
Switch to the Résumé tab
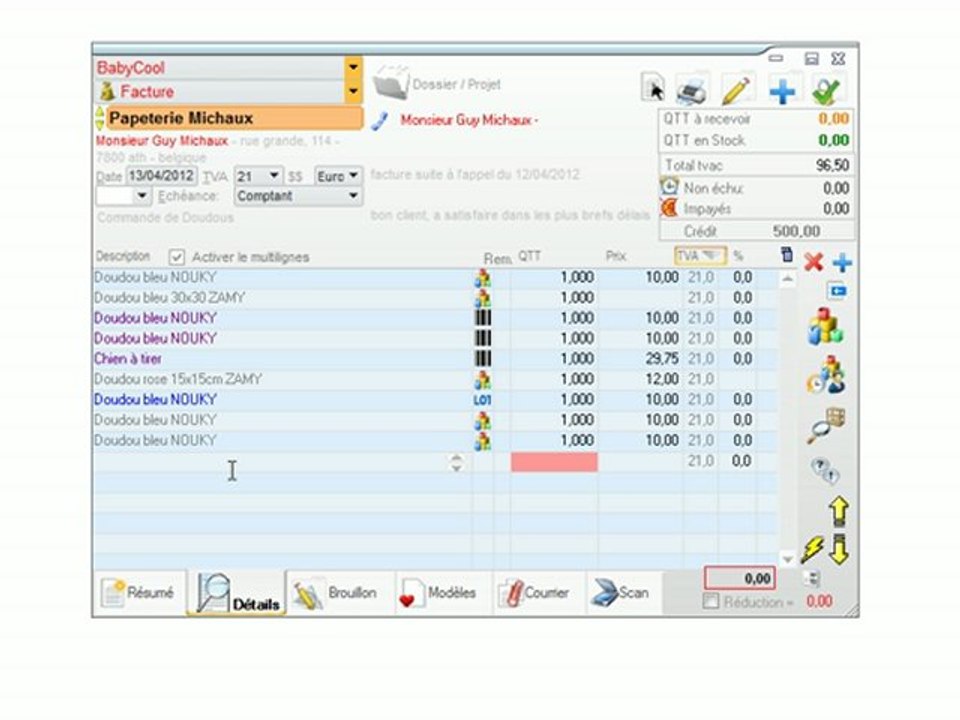[140, 593]
